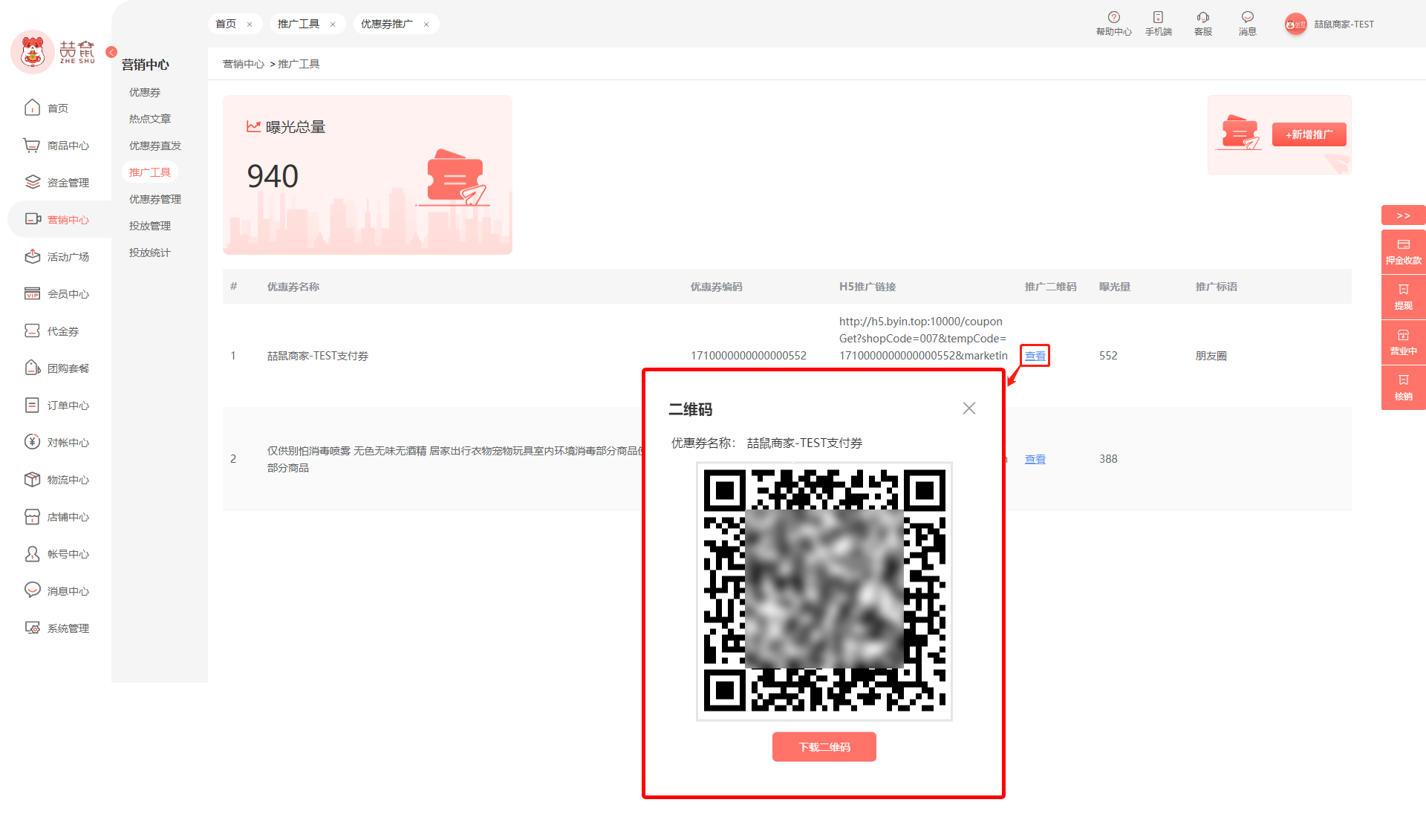Select 优惠券直发 submenu item
This screenshot has width=1426, height=840.
[154, 146]
